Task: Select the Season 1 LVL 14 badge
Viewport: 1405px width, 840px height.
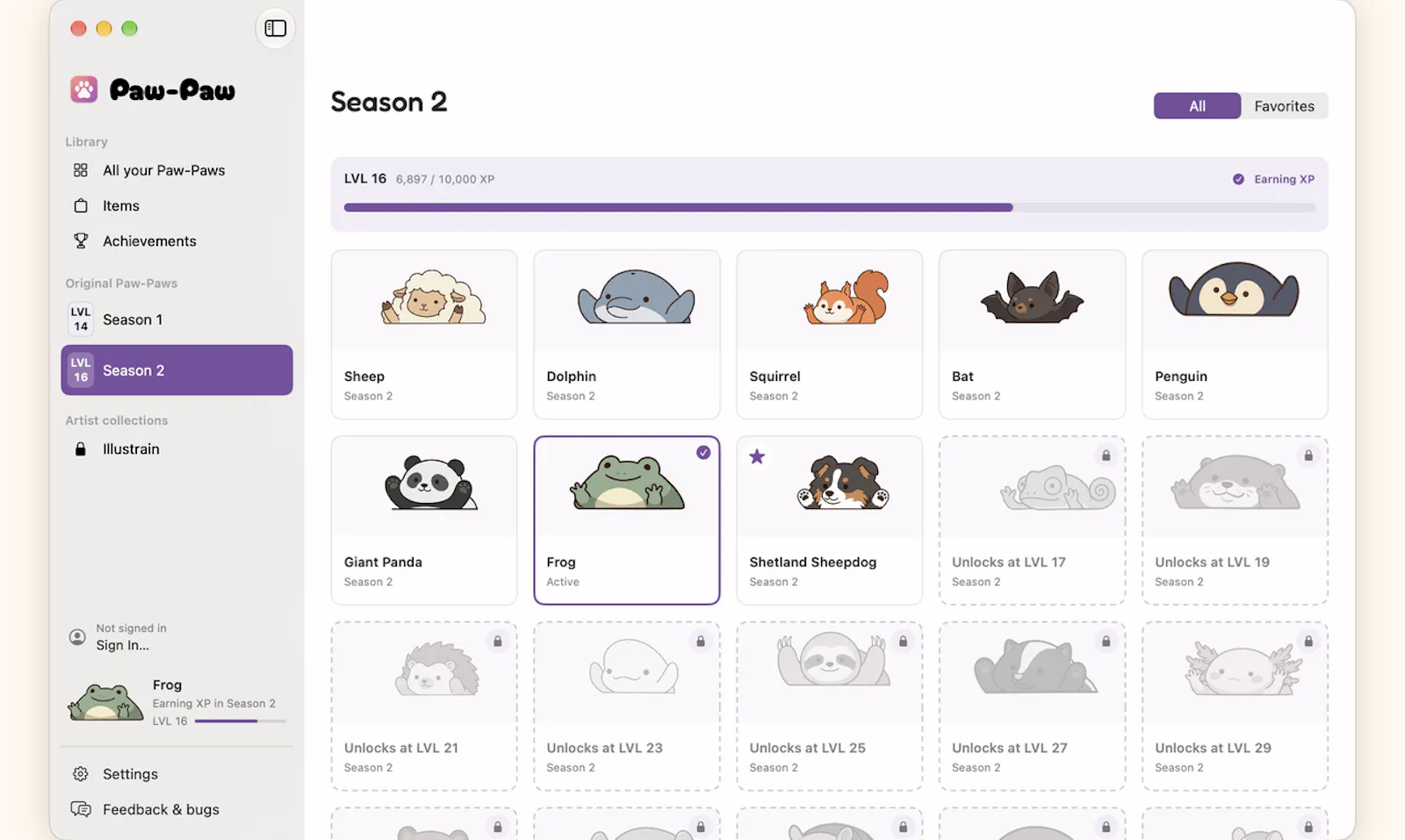Action: click(81, 319)
